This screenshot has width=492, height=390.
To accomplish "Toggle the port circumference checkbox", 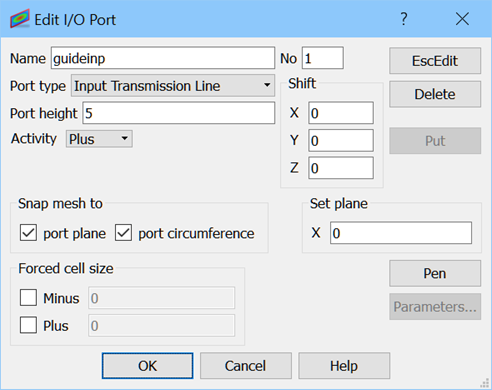I will [123, 233].
